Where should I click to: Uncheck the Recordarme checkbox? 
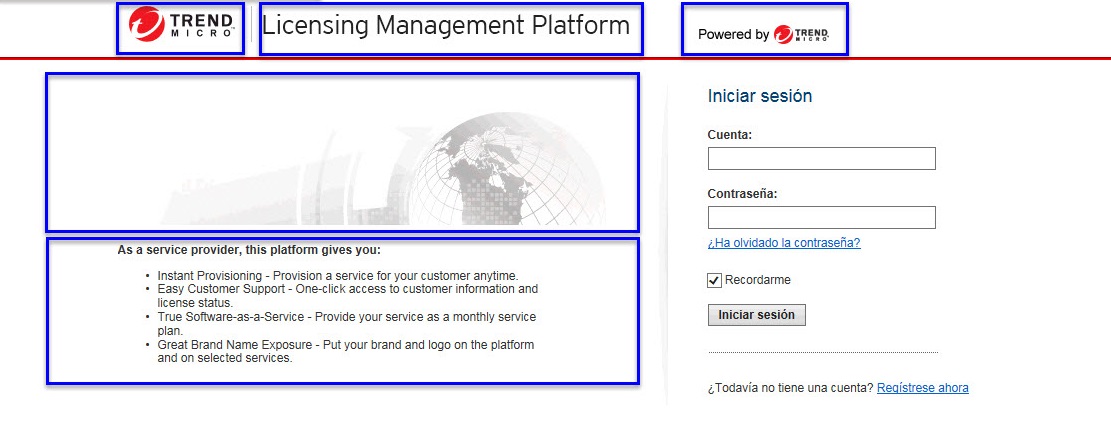point(714,280)
